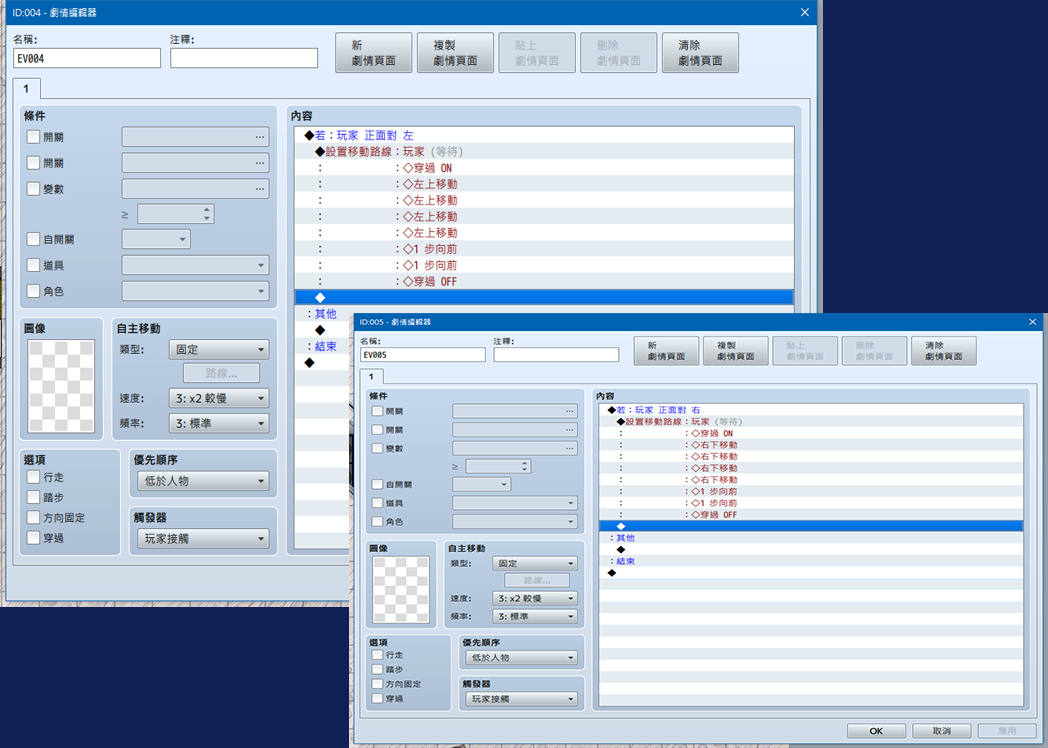Select page tab 1 in EV004 window
The width and height of the screenshot is (1048, 748).
click(26, 89)
